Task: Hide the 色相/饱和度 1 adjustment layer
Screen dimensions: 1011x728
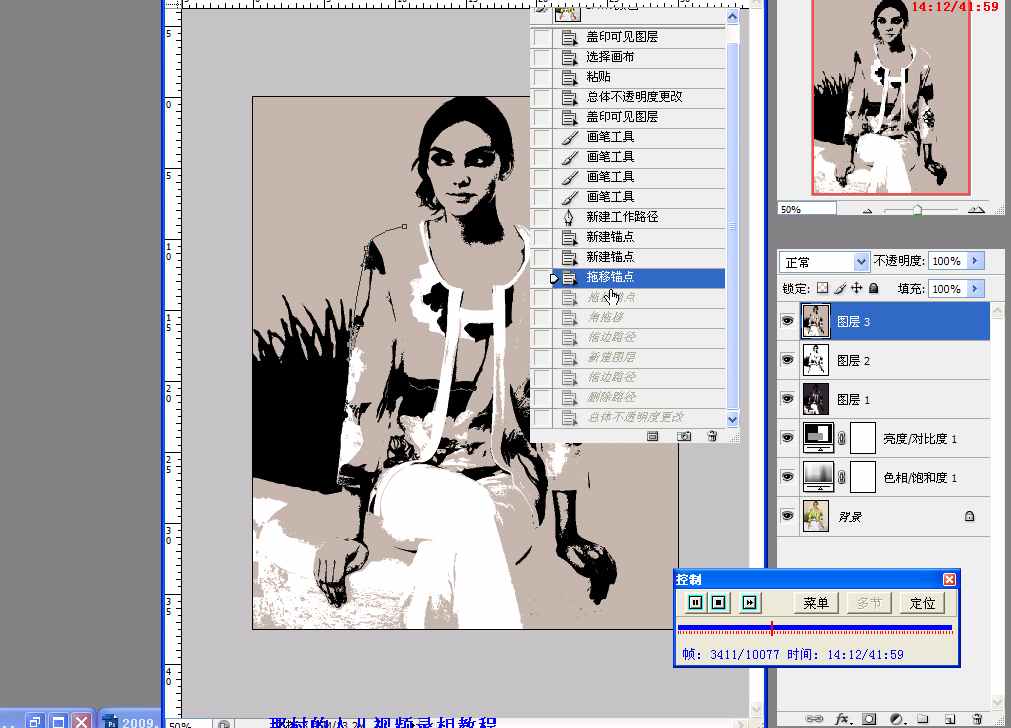Action: tap(787, 477)
